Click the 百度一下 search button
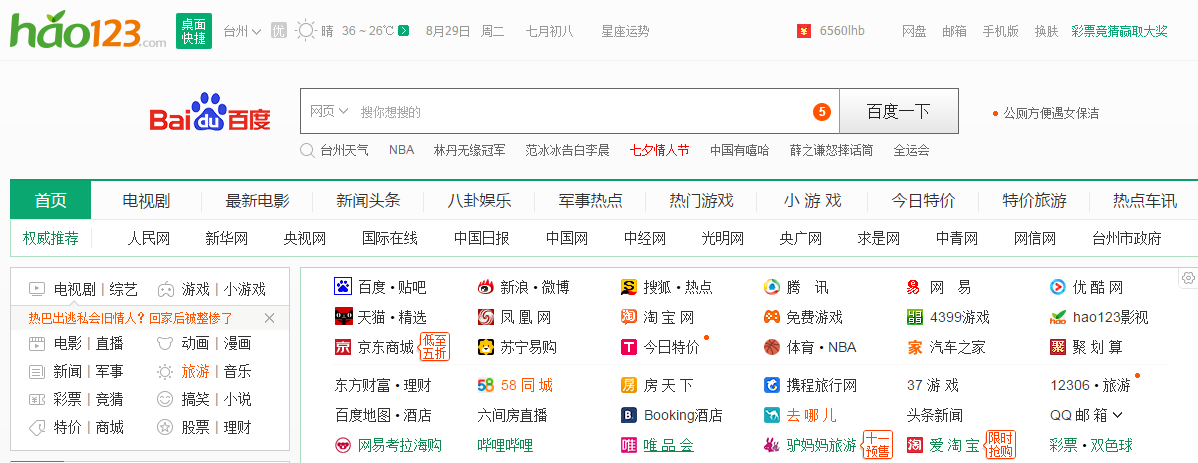This screenshot has width=1198, height=463. pyautogui.click(x=898, y=112)
